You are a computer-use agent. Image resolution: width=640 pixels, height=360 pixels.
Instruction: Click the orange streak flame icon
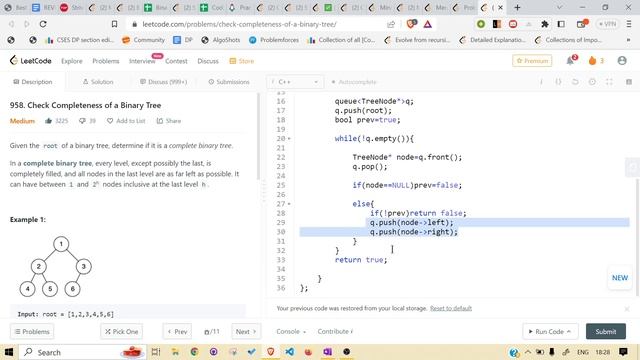pos(592,61)
